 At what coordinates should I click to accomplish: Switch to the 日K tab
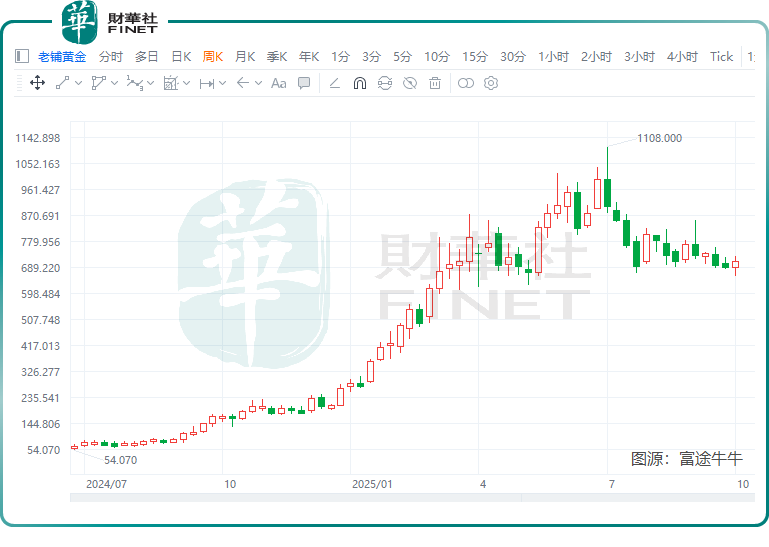[x=181, y=57]
